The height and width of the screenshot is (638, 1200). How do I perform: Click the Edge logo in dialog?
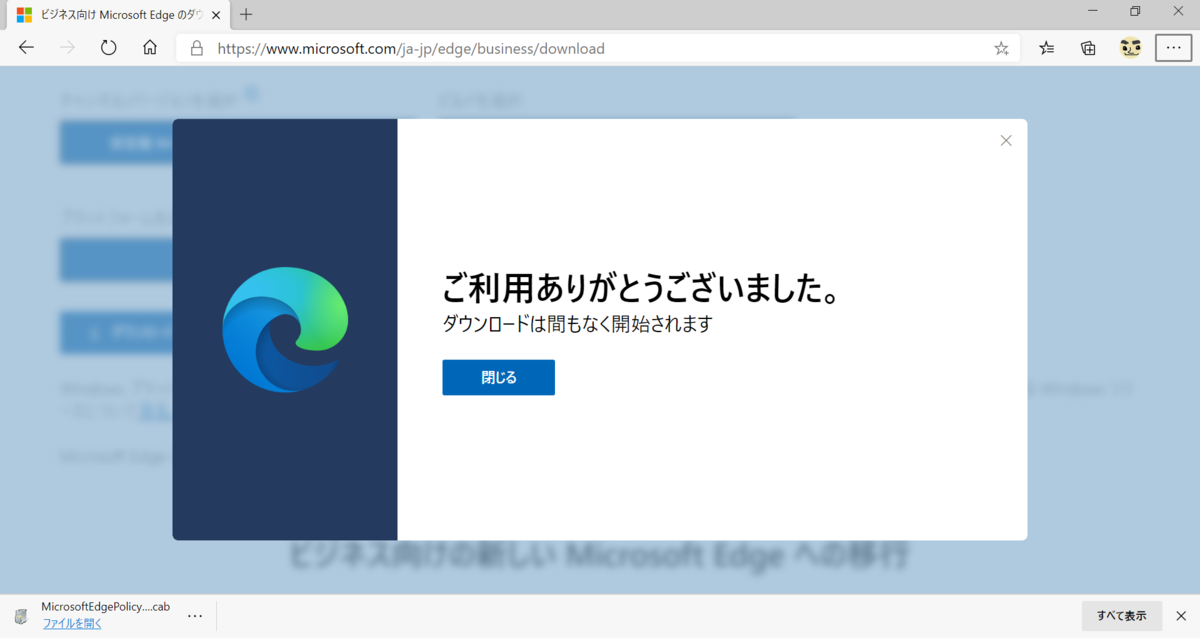[285, 329]
